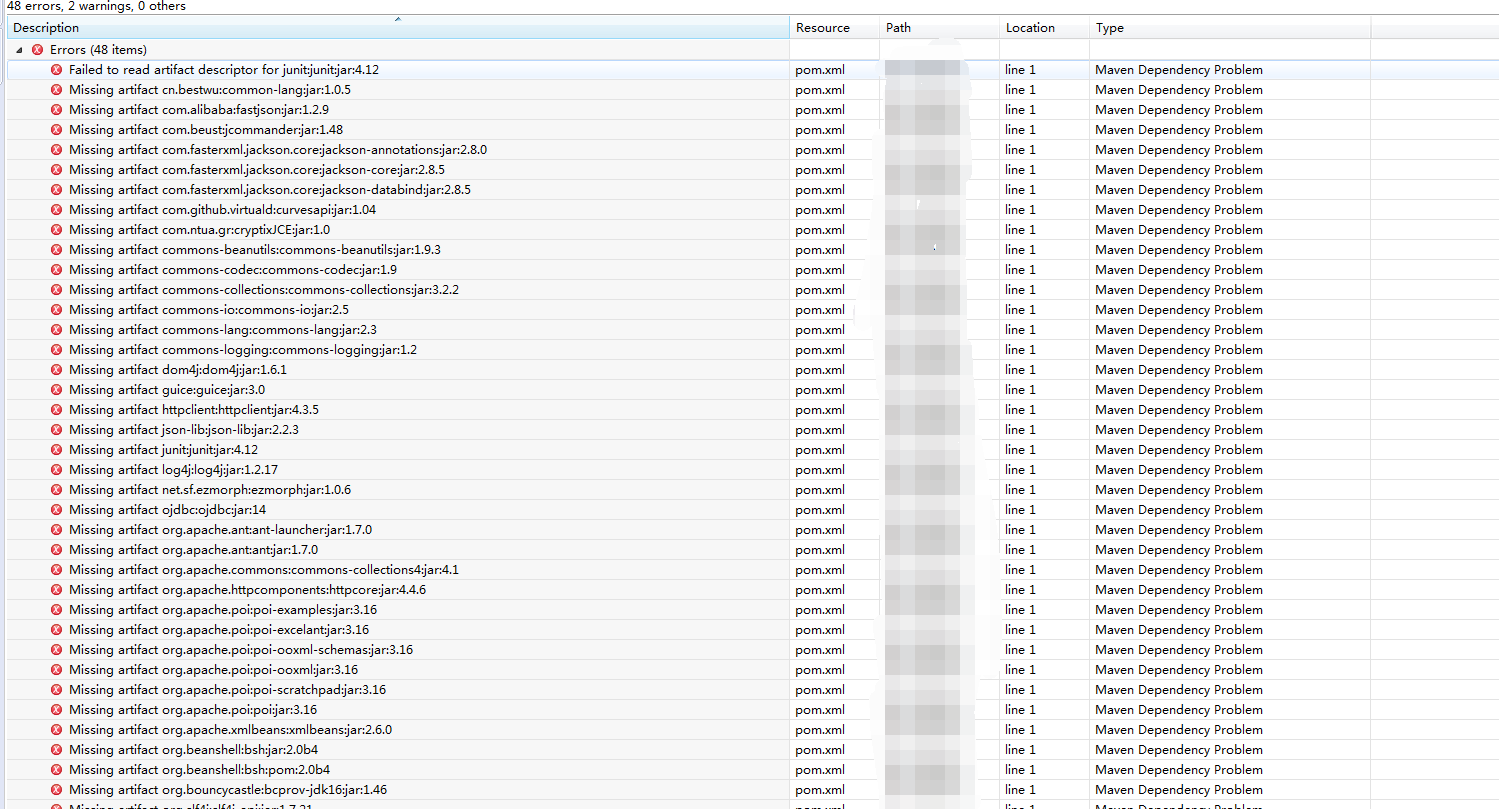Click error icon for httpclient 4.3.5
1499x809 pixels.
(x=57, y=410)
